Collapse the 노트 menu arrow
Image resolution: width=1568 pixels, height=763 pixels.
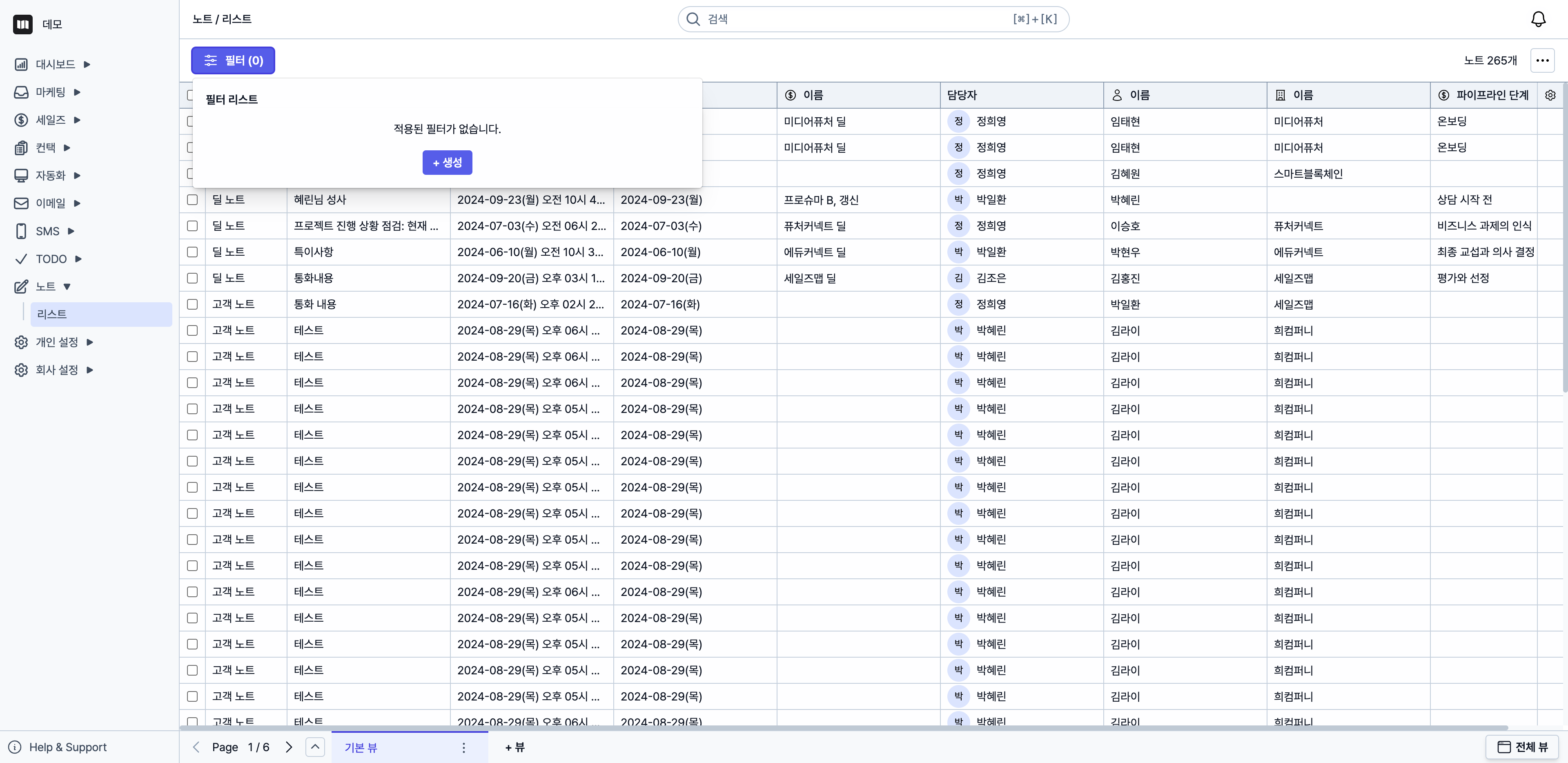click(x=67, y=287)
